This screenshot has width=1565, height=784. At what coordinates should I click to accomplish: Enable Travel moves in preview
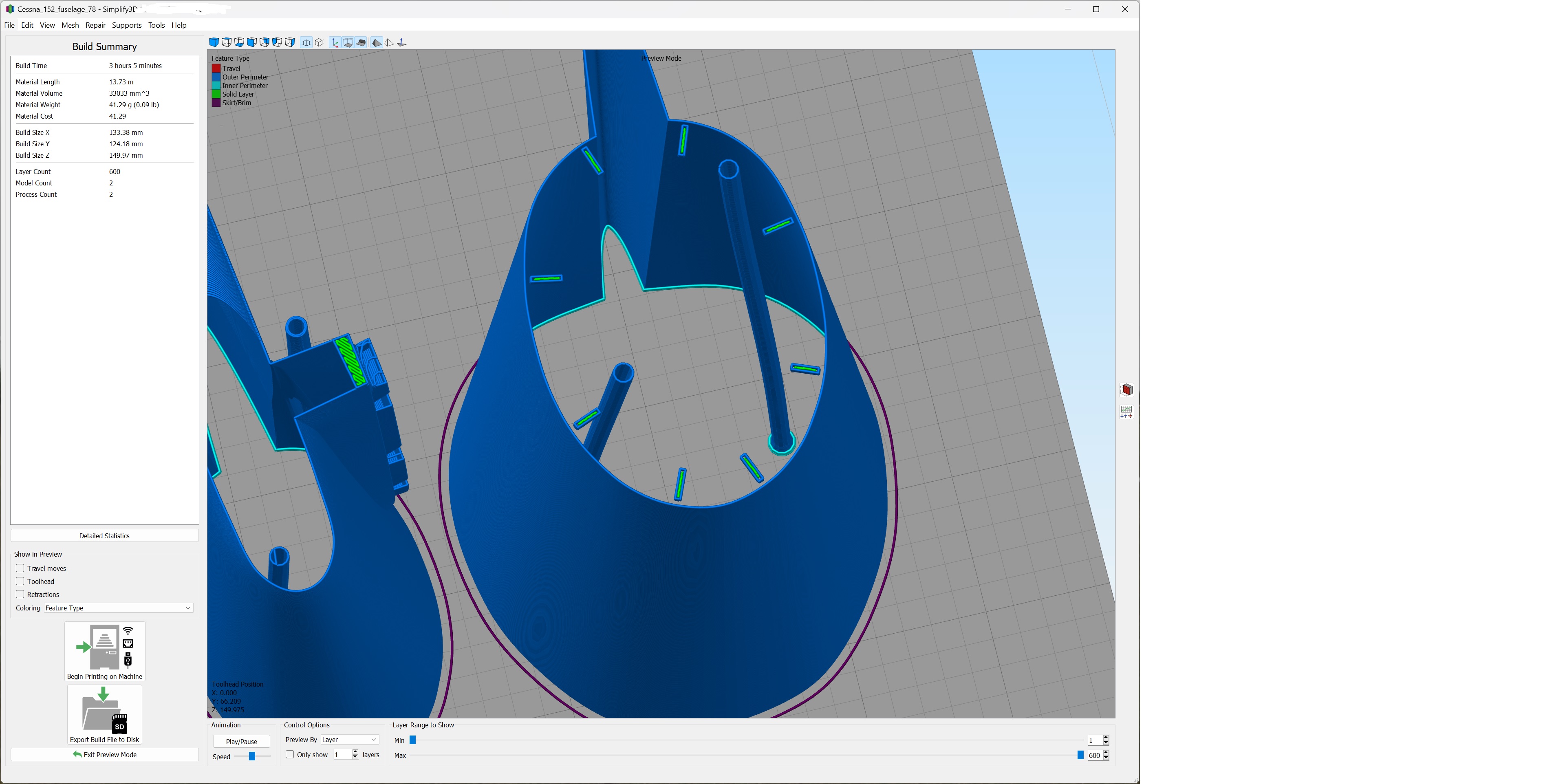tap(20, 568)
